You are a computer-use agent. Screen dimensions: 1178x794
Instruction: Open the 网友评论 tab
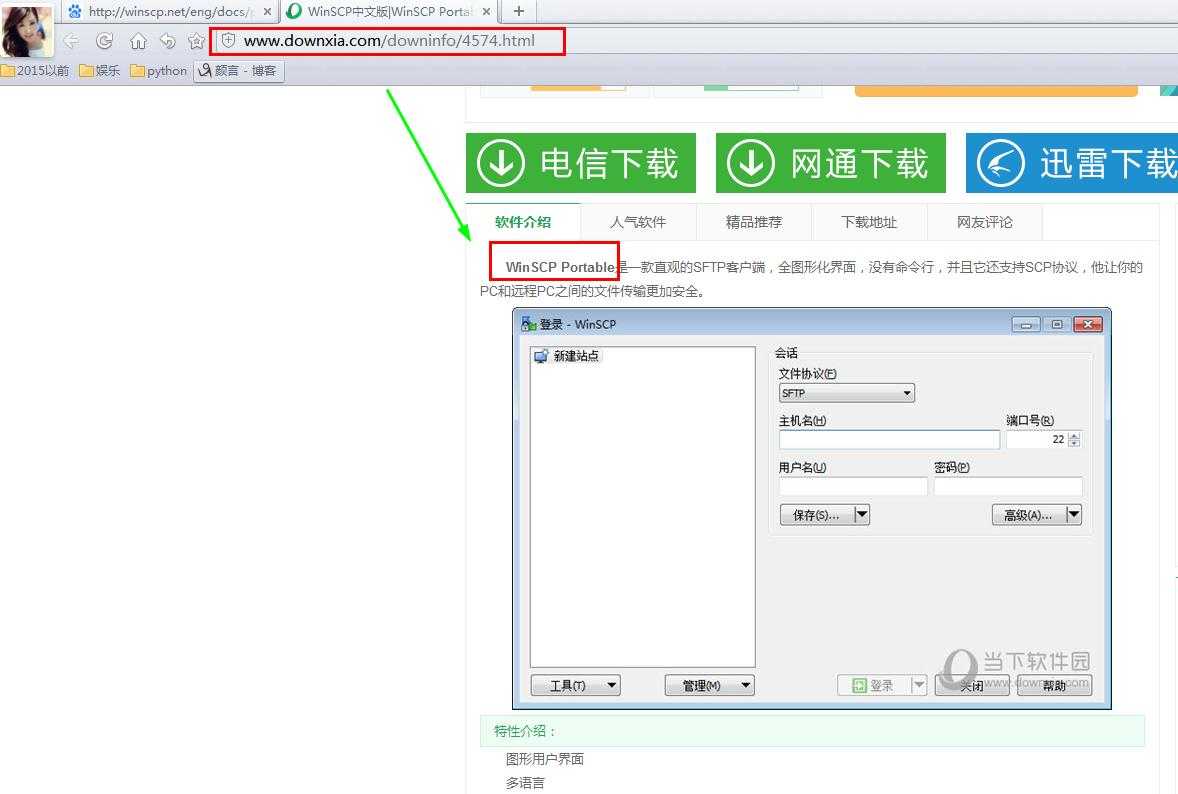click(985, 222)
